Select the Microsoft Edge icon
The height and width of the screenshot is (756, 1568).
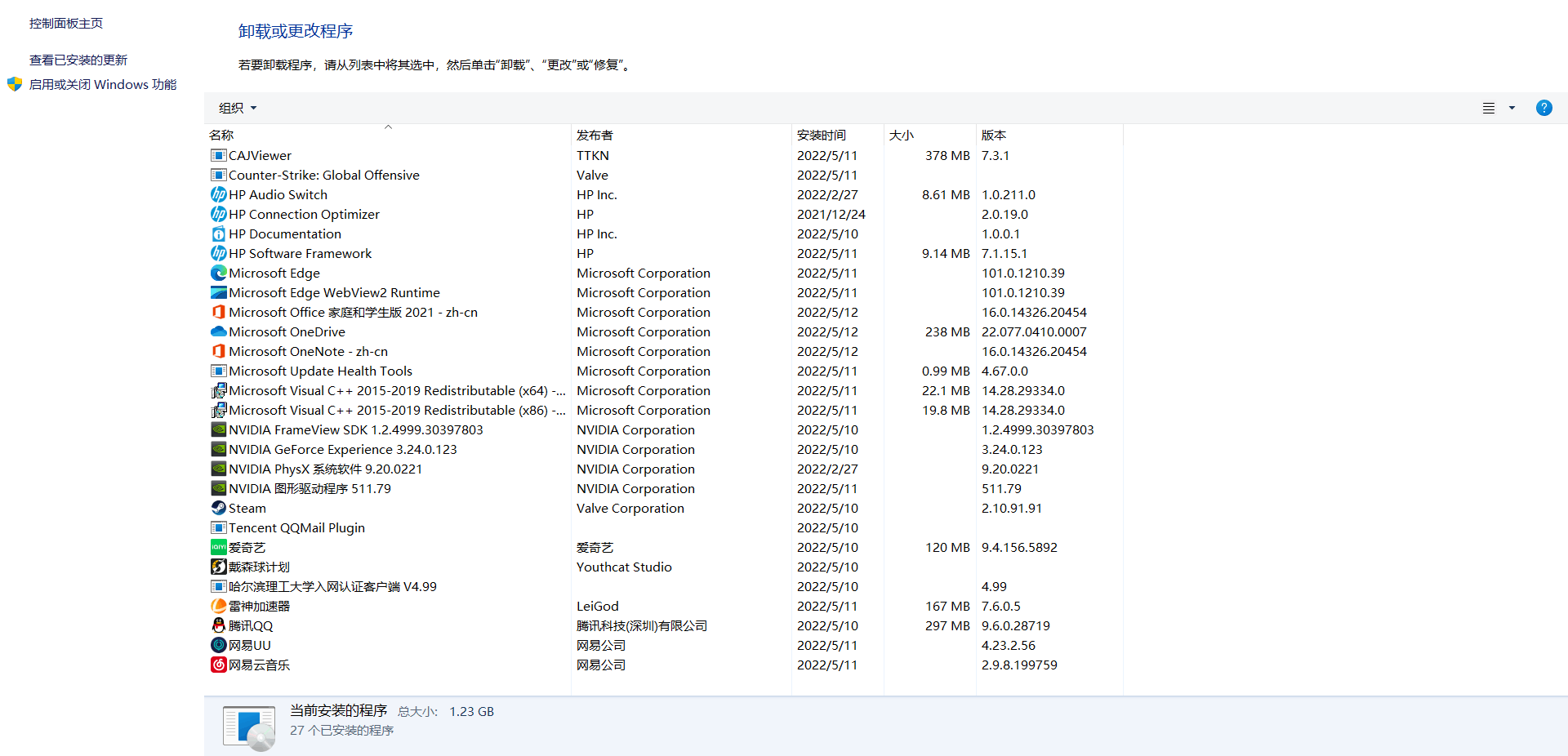pyautogui.click(x=218, y=273)
